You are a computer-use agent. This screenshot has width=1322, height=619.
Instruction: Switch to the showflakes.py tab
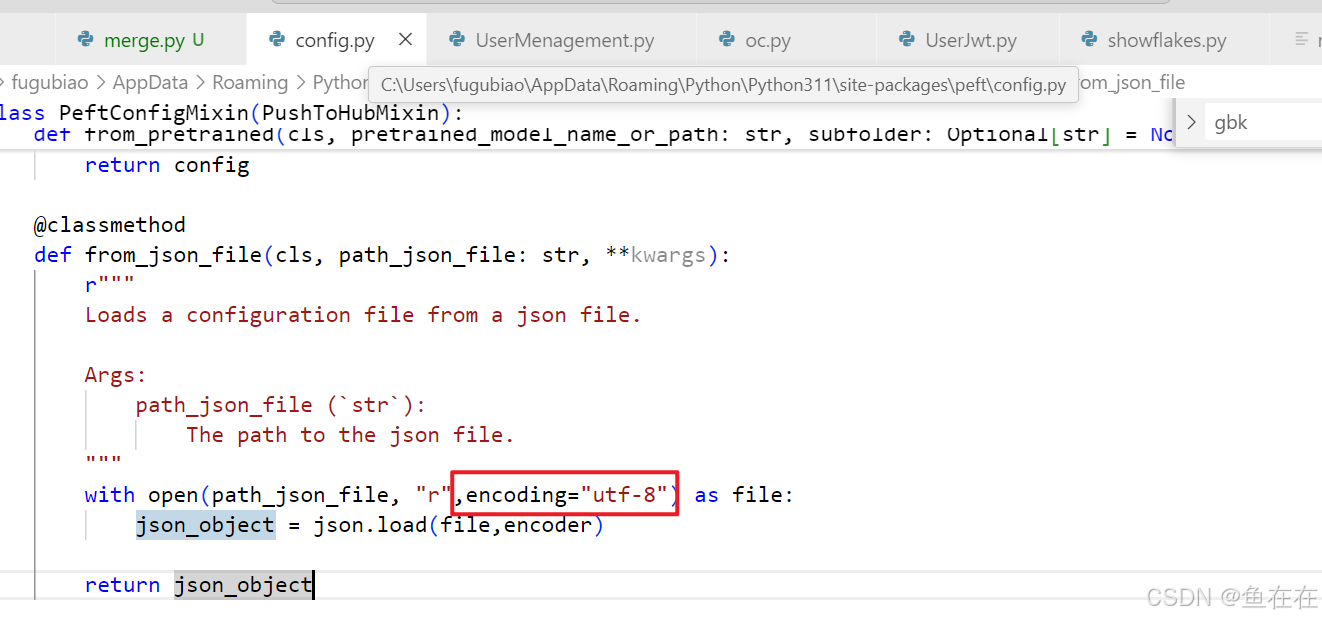(x=1166, y=40)
